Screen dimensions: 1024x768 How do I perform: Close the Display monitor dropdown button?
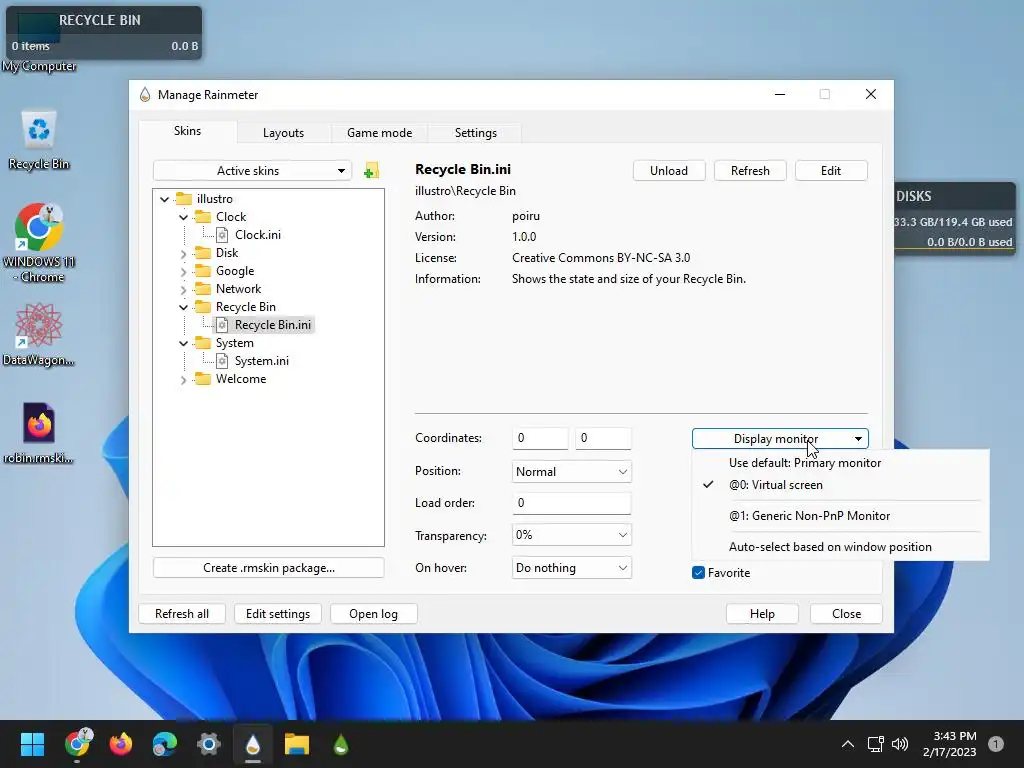(x=780, y=439)
